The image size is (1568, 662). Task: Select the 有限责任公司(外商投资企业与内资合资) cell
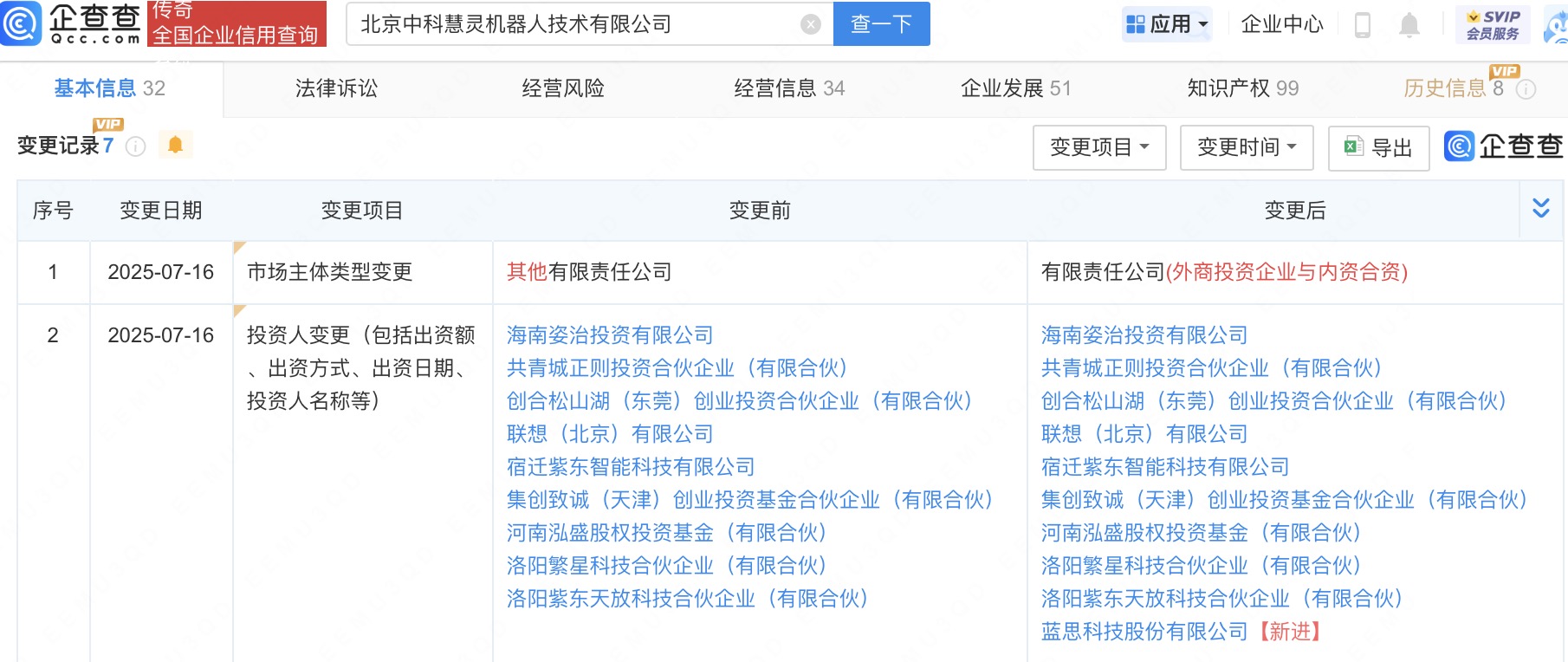pos(1295,272)
